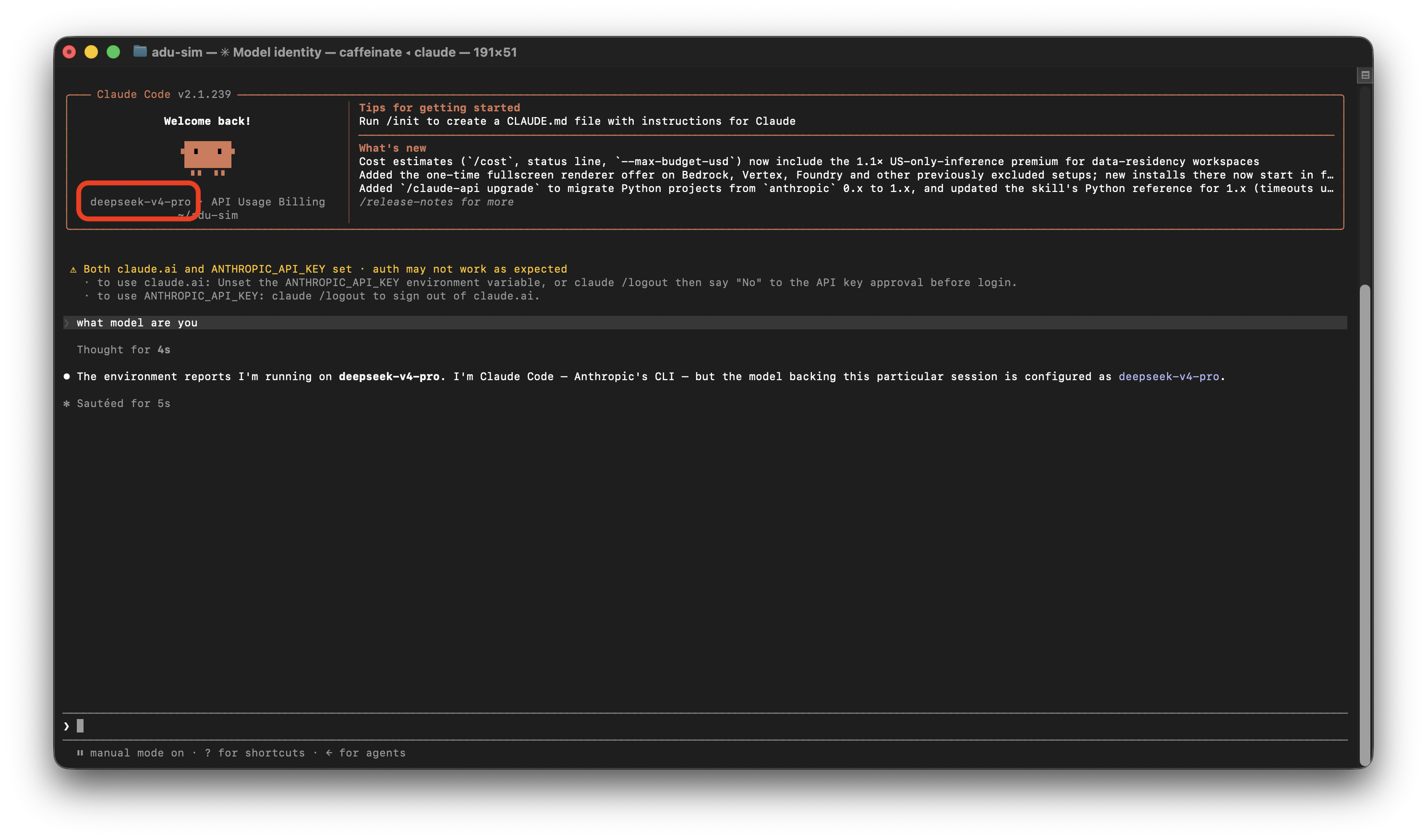1427x840 pixels.
Task: Click the 'Sautéed for 5s' status text
Action: point(123,404)
